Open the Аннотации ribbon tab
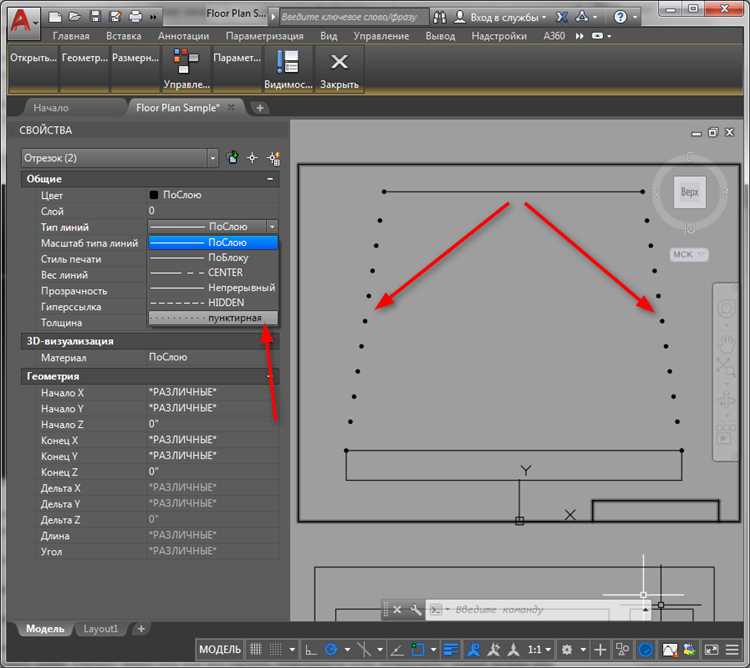Image resolution: width=750 pixels, height=668 pixels. [183, 36]
